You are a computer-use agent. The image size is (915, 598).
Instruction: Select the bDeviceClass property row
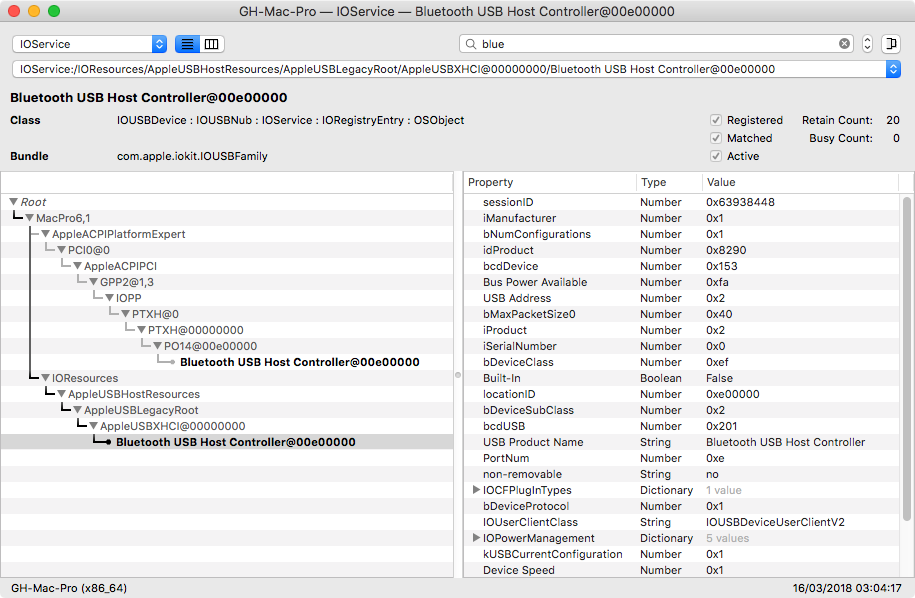[682, 362]
